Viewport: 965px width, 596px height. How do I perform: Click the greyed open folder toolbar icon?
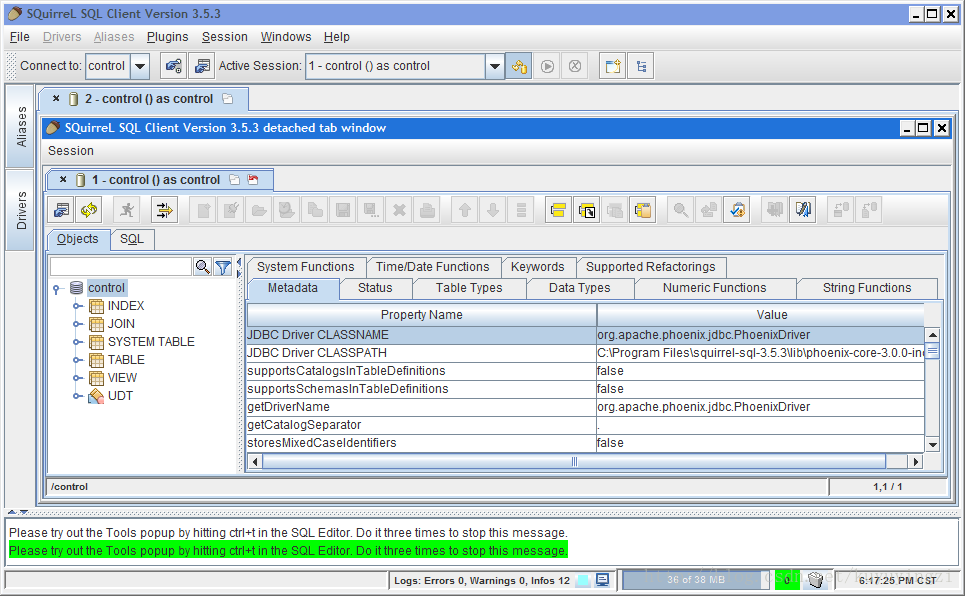[x=259, y=210]
